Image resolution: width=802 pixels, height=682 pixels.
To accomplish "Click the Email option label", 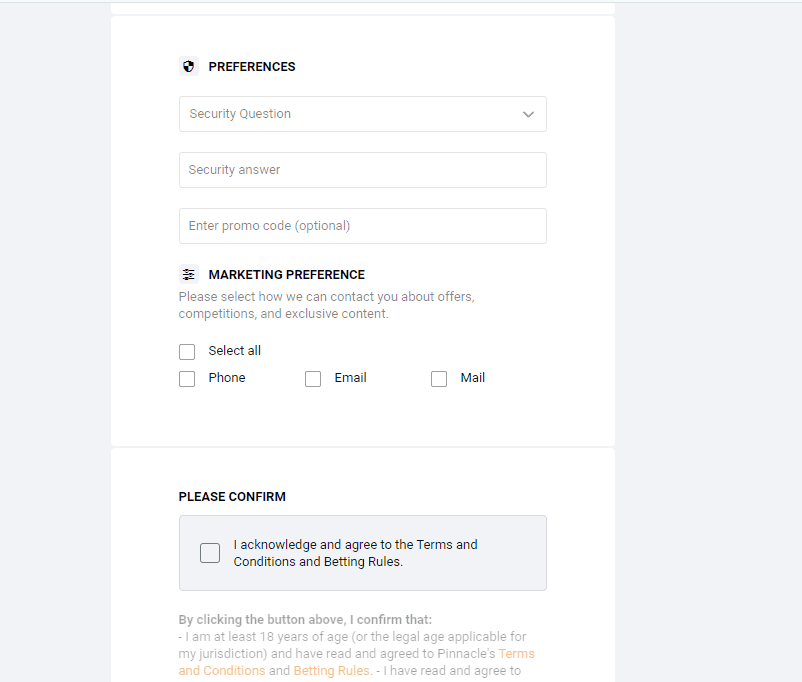I will click(x=350, y=378).
